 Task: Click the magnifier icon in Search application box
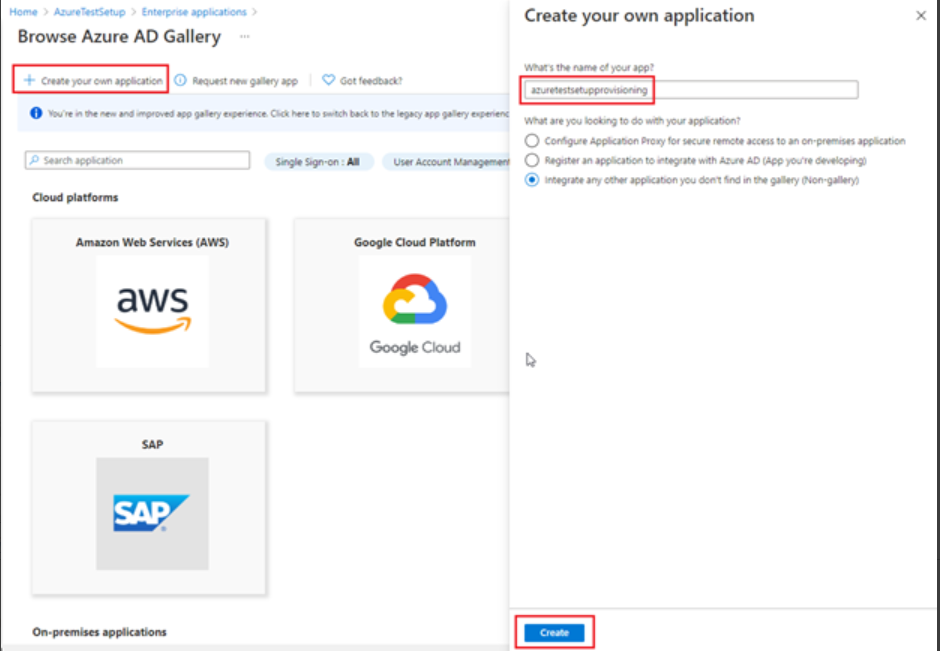tap(34, 160)
